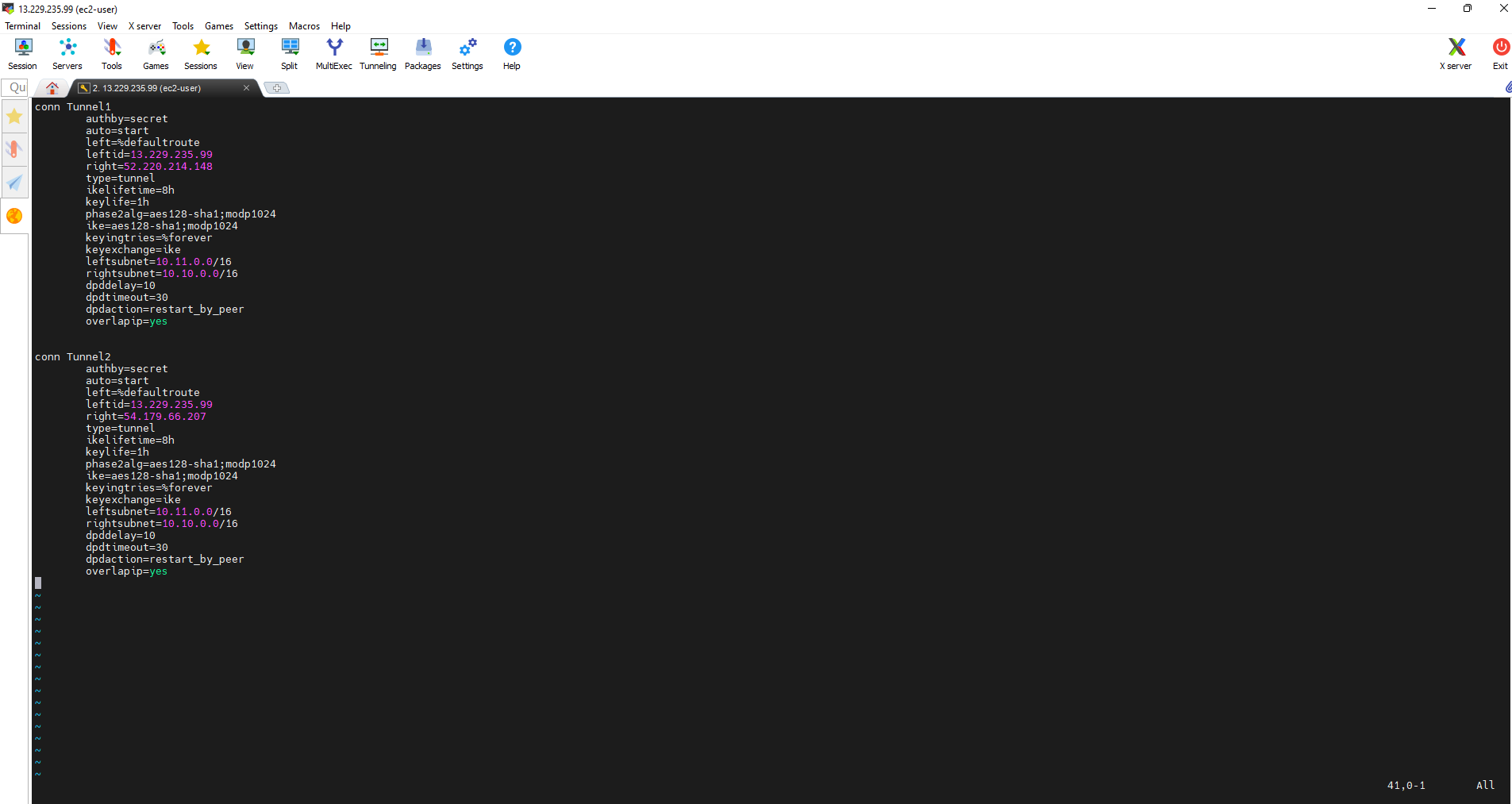This screenshot has height=804, width=1512.
Task: Click 'rightsubnet=10.10.0.0/16' under Tunnel2
Action: (162, 523)
